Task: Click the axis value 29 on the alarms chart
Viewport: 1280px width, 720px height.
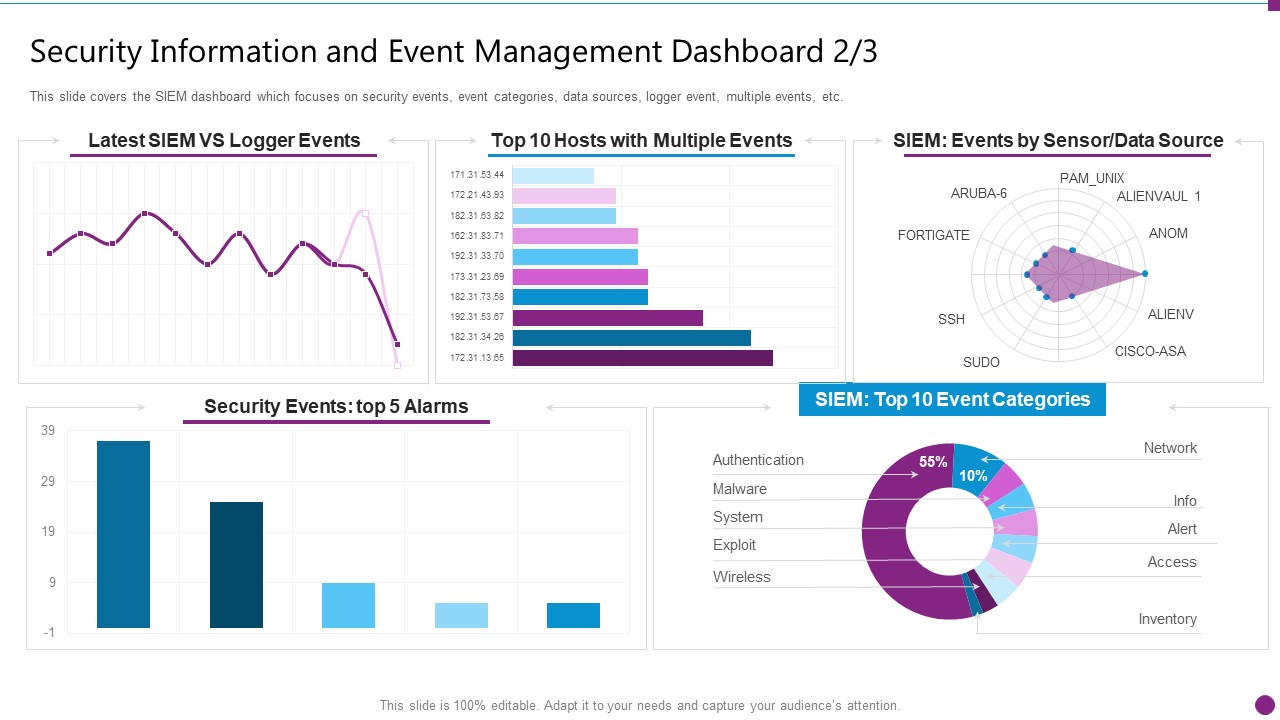Action: [x=48, y=481]
